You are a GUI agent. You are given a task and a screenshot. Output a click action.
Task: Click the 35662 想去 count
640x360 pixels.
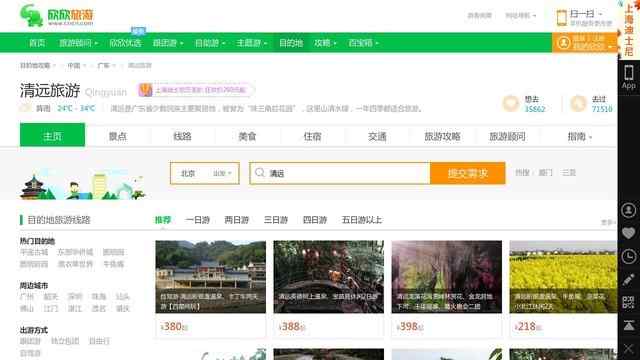tap(535, 109)
